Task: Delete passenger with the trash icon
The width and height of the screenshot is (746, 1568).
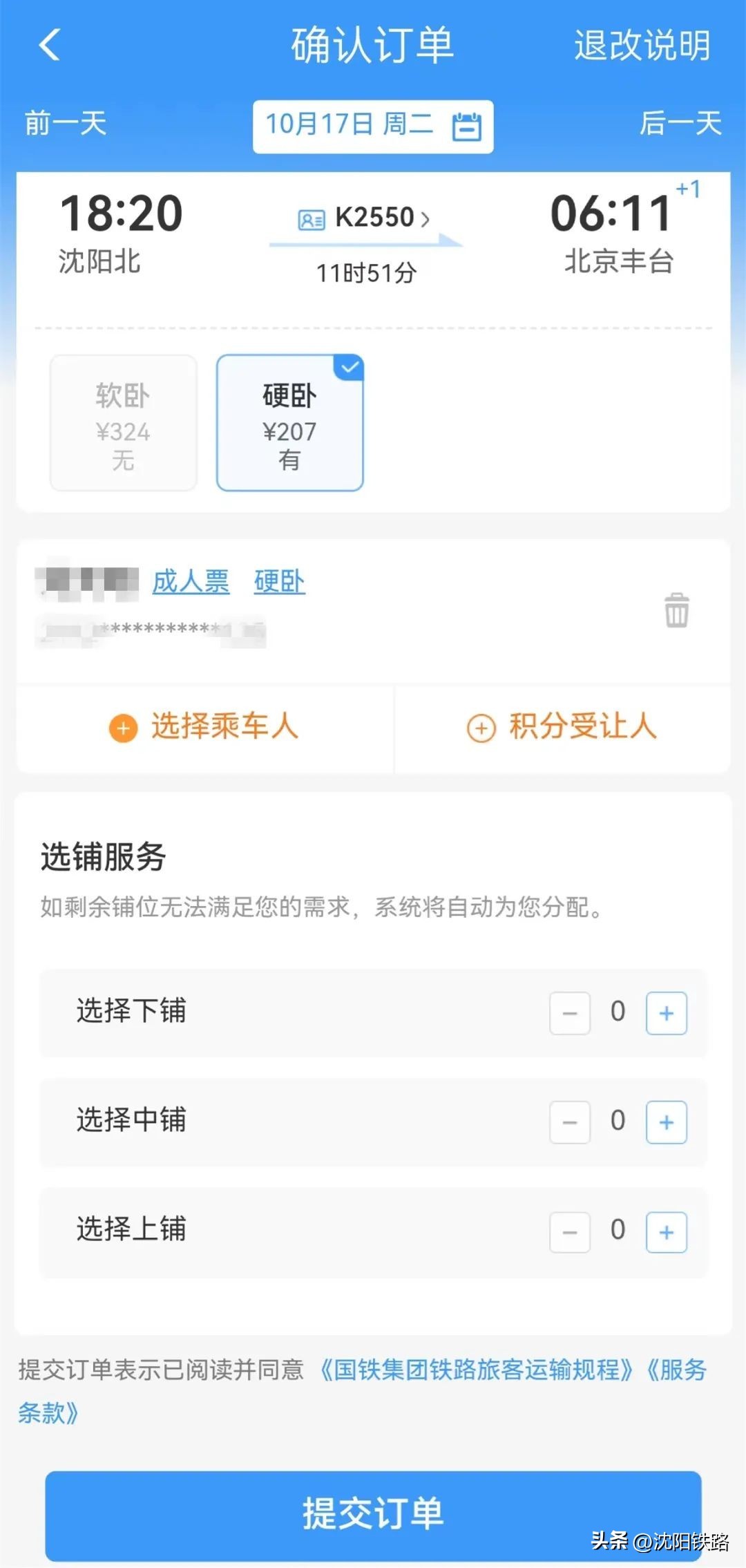Action: 676,610
